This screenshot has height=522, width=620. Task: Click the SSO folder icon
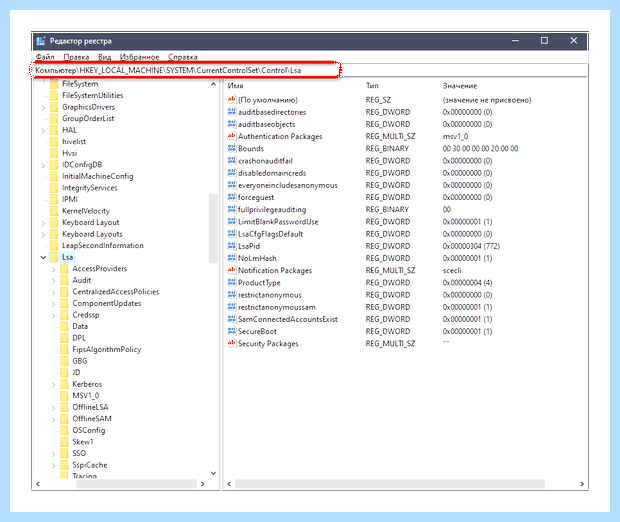point(64,453)
